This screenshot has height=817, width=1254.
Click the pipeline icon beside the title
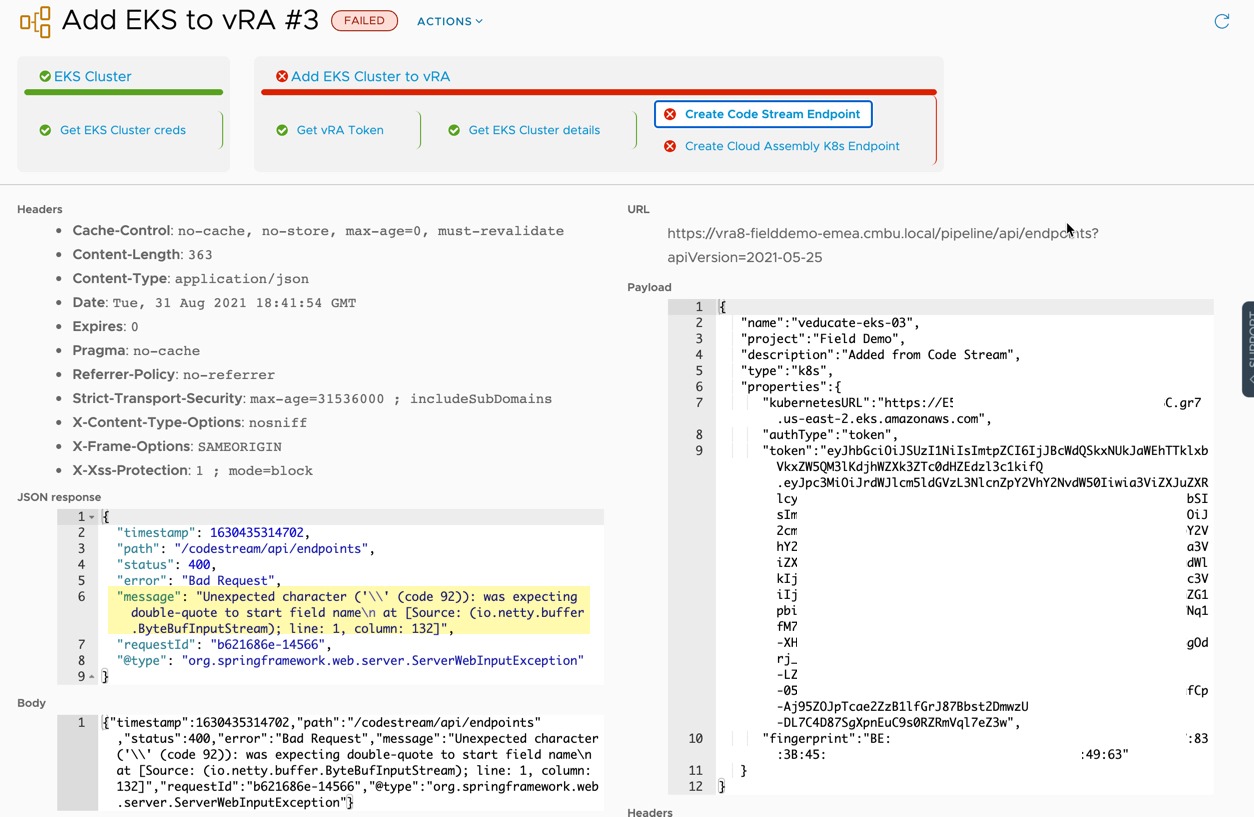point(35,22)
